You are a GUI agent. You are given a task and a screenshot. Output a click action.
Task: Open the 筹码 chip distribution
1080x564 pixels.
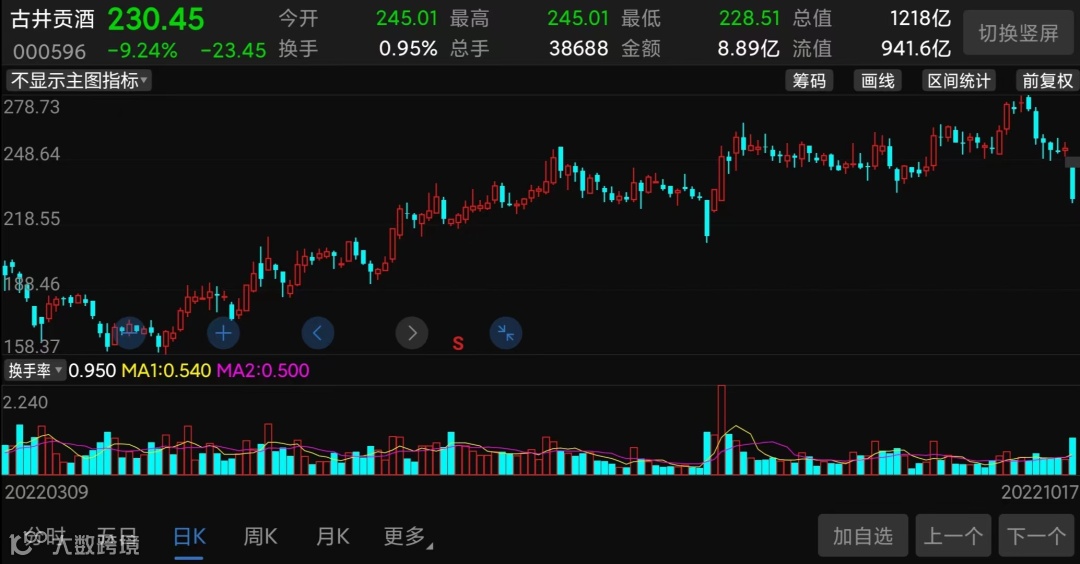click(809, 81)
